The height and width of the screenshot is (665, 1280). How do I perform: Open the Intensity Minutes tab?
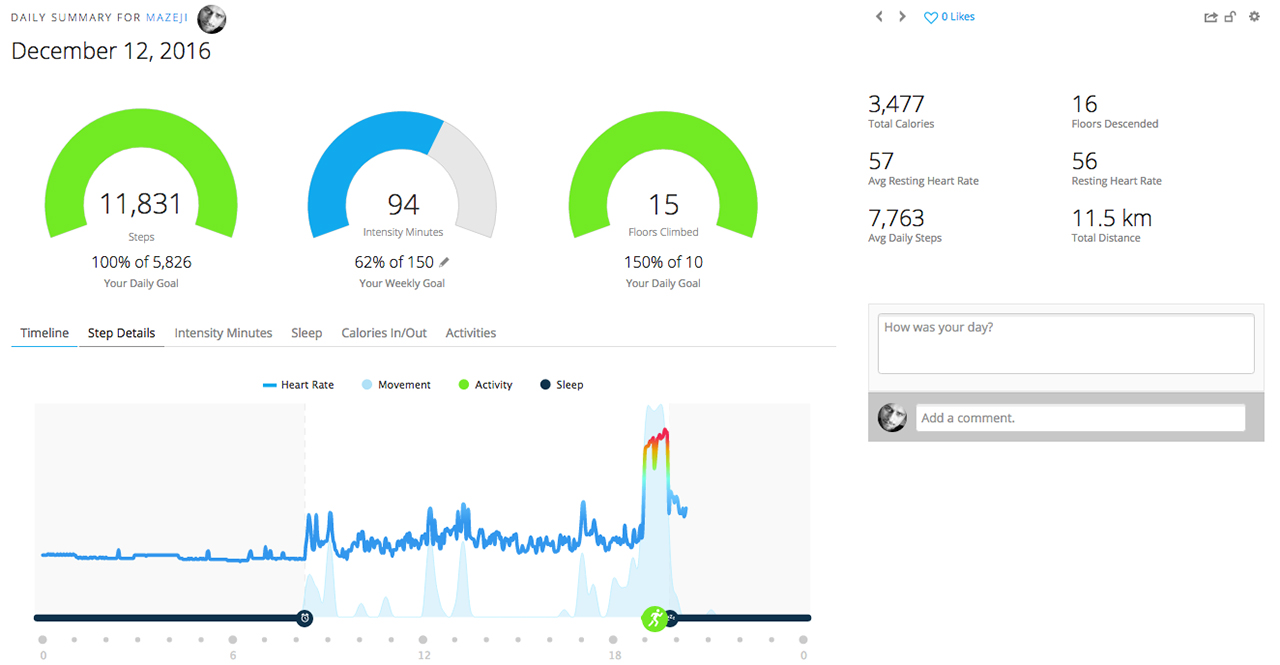tap(223, 333)
